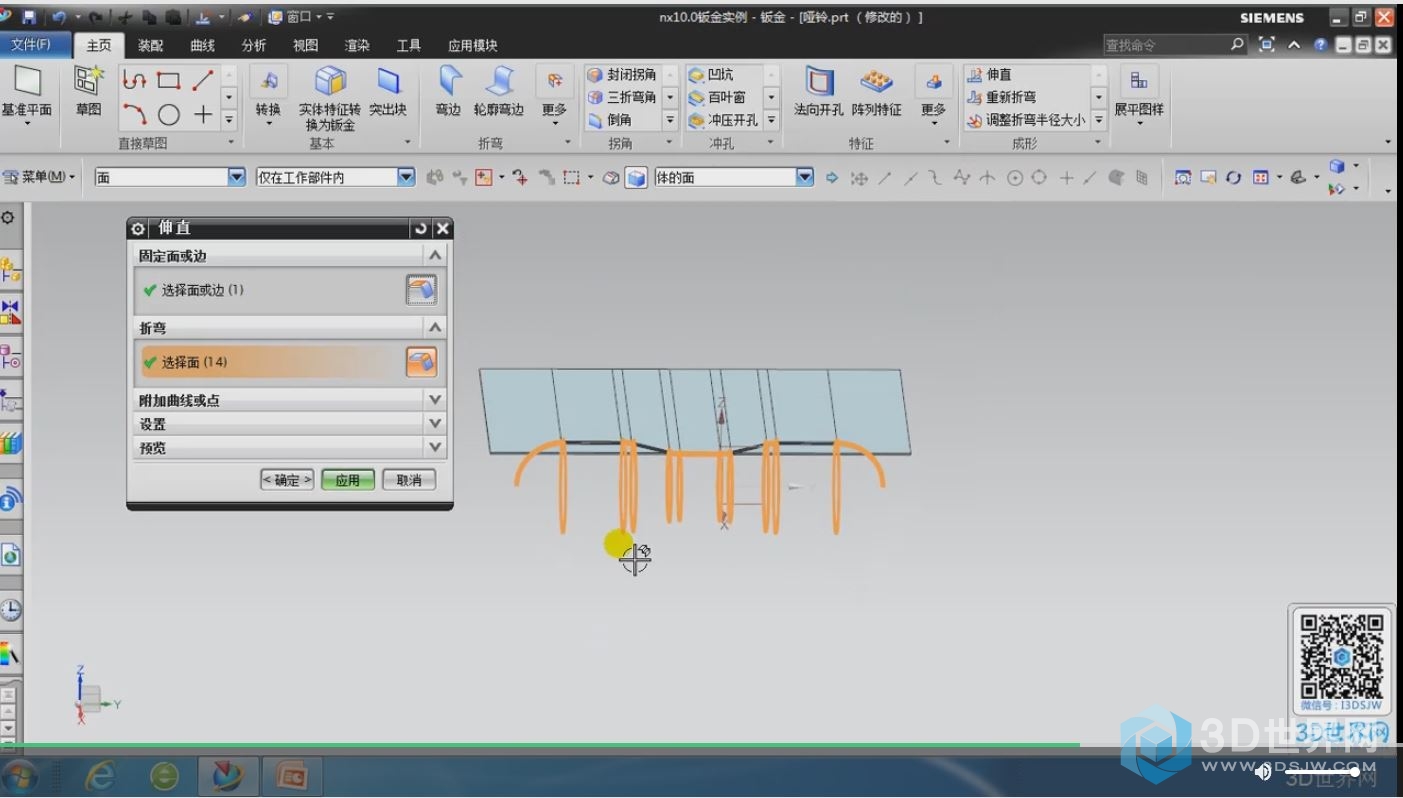The width and height of the screenshot is (1403, 798).
Task: Switch to the 分析 ribbon tab
Action: pyautogui.click(x=254, y=45)
